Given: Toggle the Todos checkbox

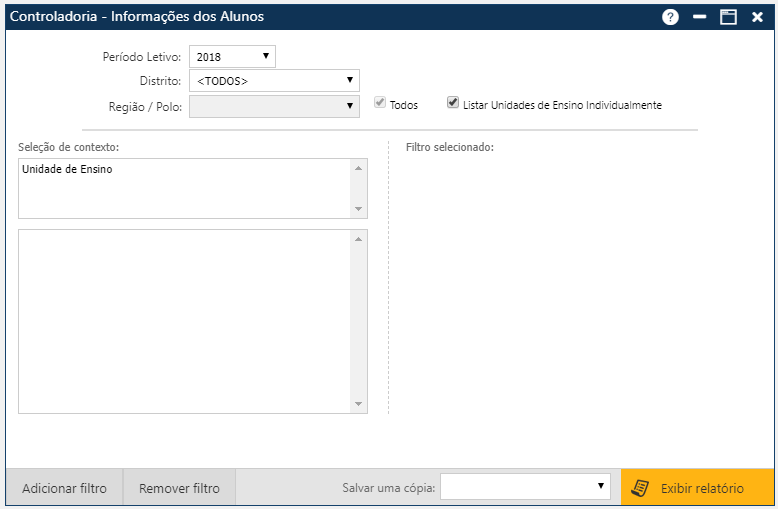Looking at the screenshot, I should [x=380, y=103].
